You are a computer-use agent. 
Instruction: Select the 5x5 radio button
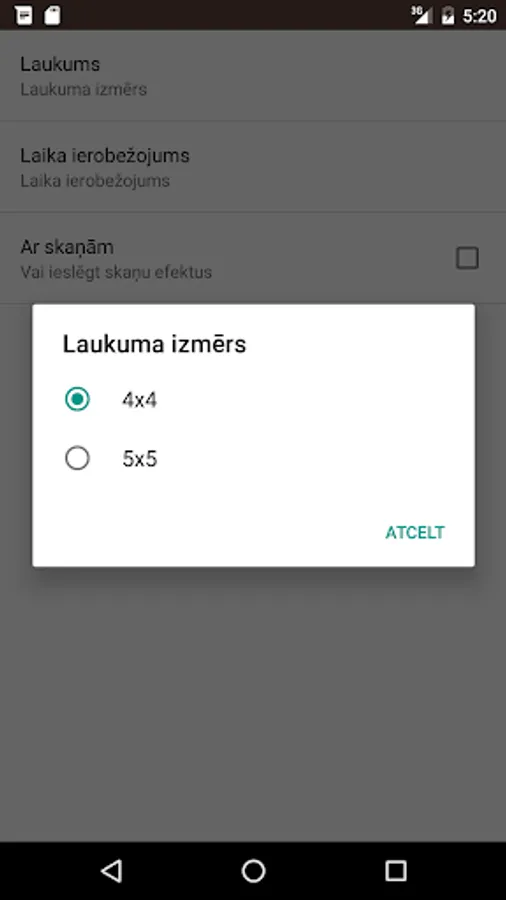[77, 459]
